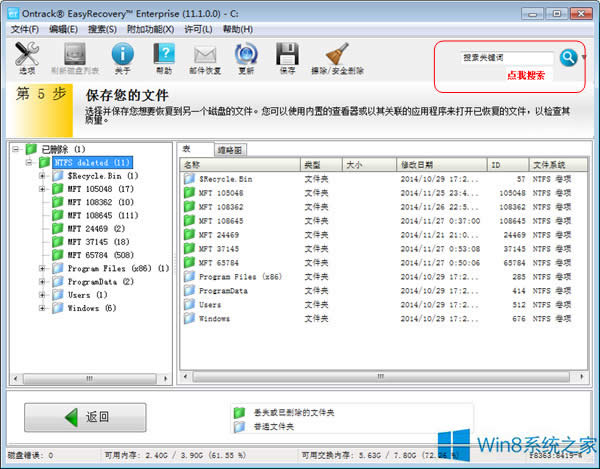Switch to the 缩略图 (Thumbnails) tab
This screenshot has height=469, width=600.
point(229,149)
